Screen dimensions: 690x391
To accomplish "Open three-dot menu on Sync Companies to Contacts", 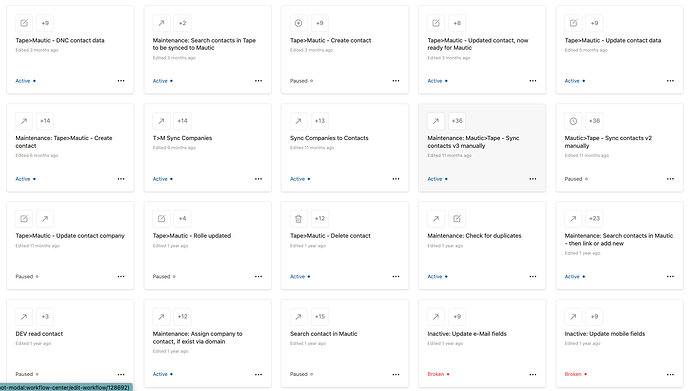I will click(x=396, y=179).
